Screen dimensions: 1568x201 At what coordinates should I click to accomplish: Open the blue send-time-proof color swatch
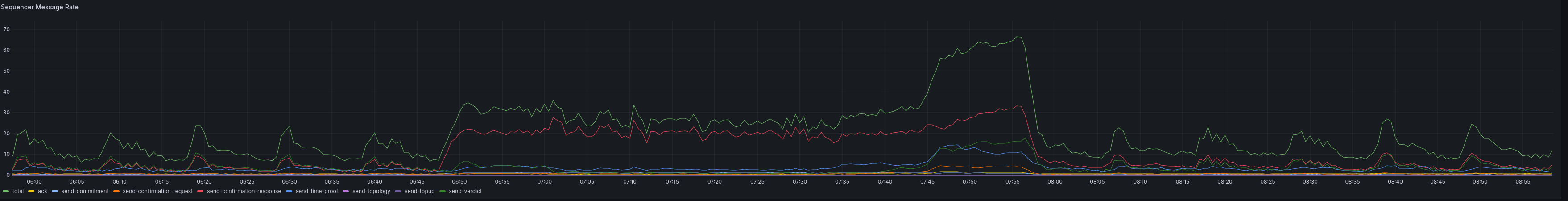(x=289, y=191)
